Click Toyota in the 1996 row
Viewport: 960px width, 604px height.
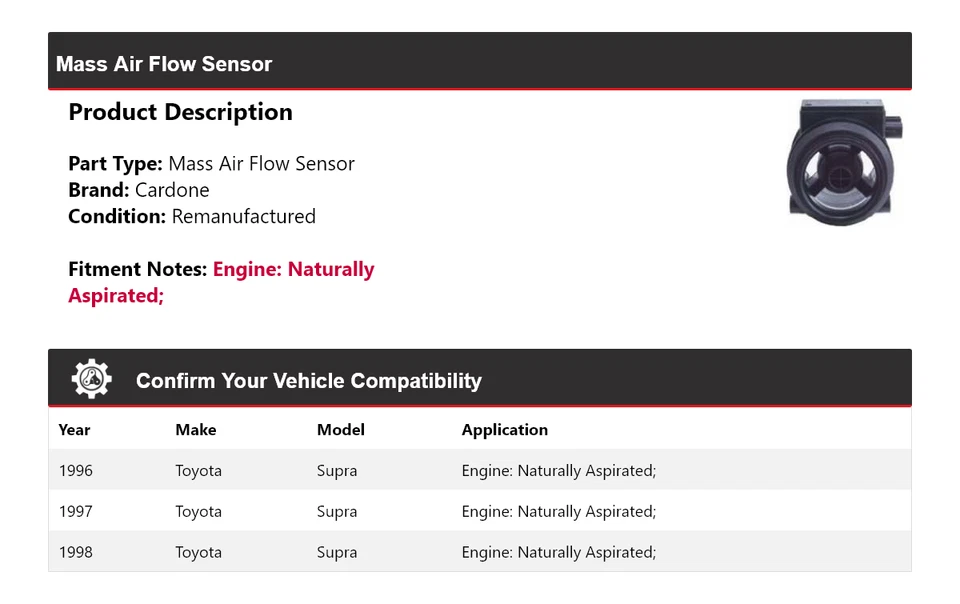click(198, 471)
